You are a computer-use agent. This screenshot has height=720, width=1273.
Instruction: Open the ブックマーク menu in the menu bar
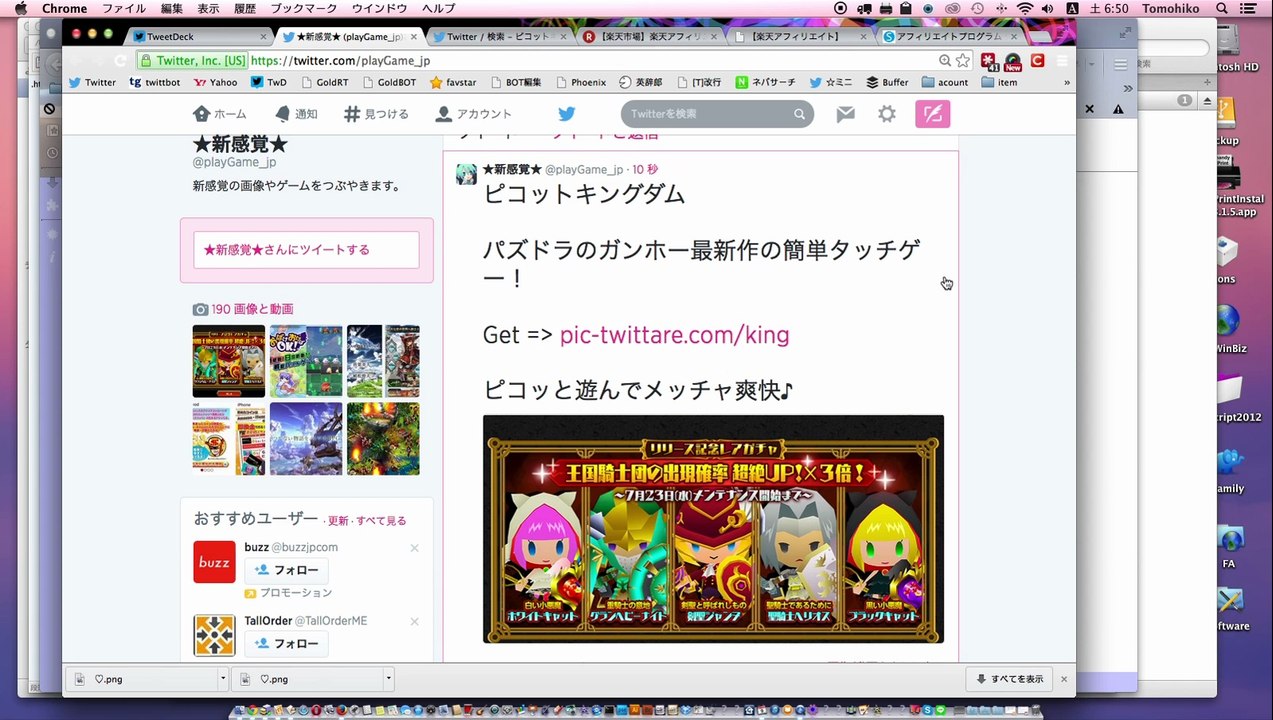click(x=305, y=8)
